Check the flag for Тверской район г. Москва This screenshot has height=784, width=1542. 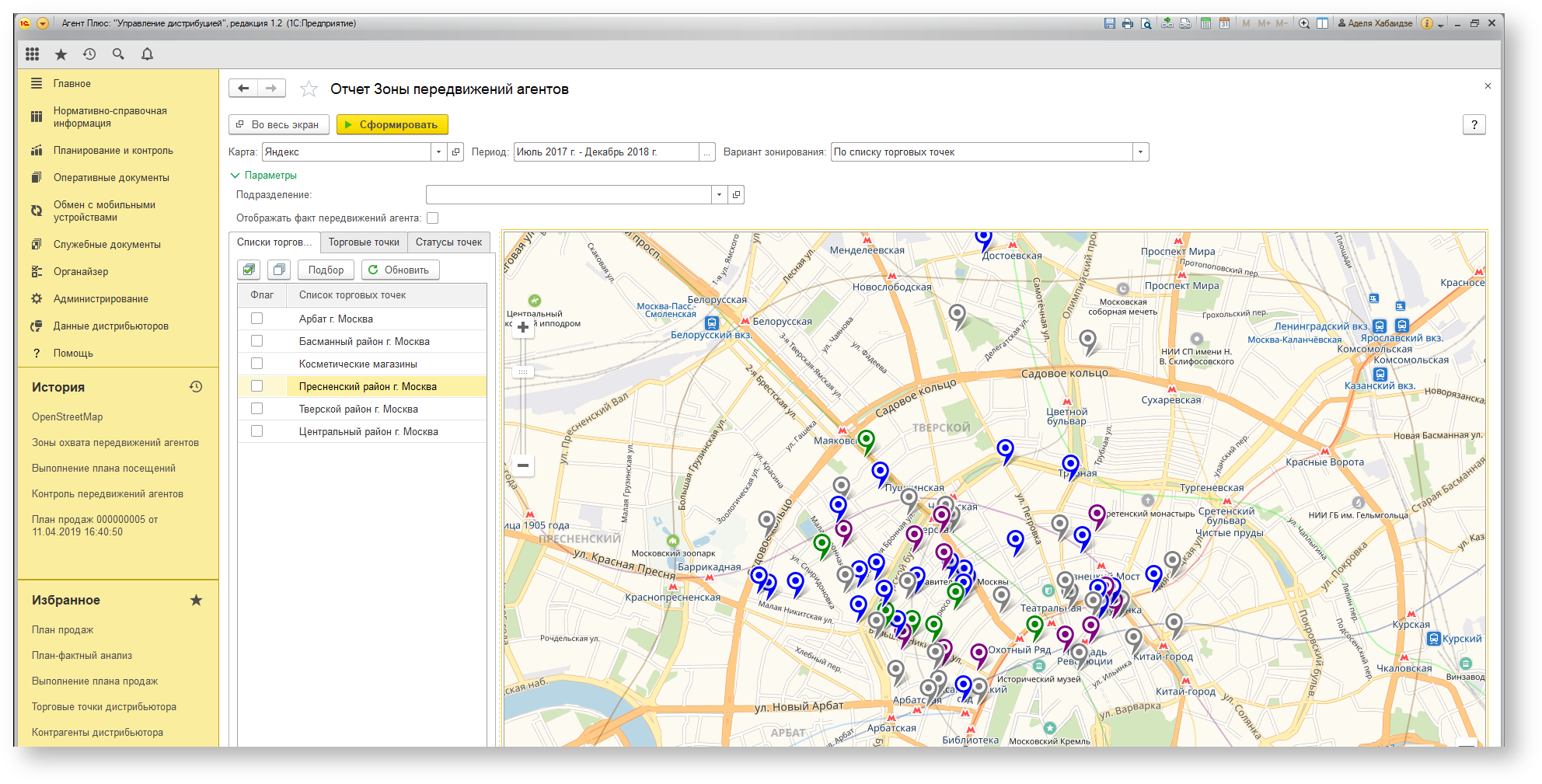(257, 409)
